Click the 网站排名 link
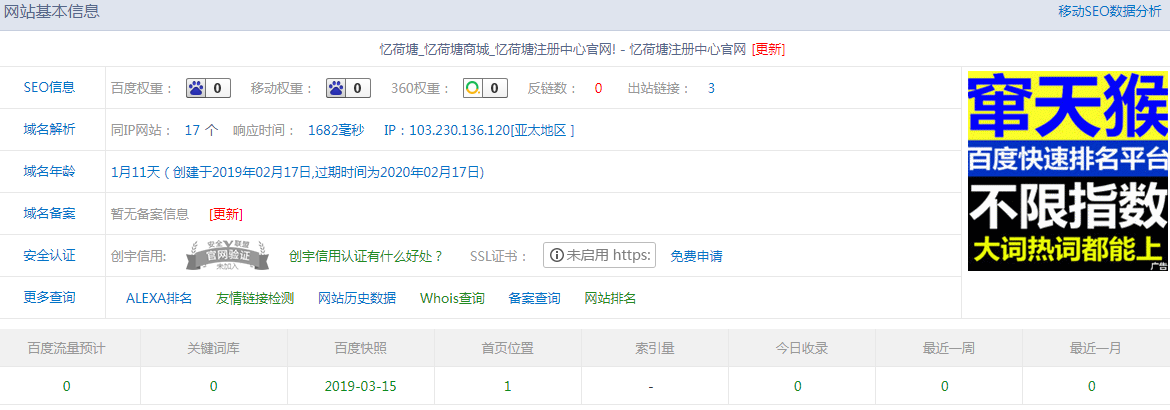 (x=610, y=298)
